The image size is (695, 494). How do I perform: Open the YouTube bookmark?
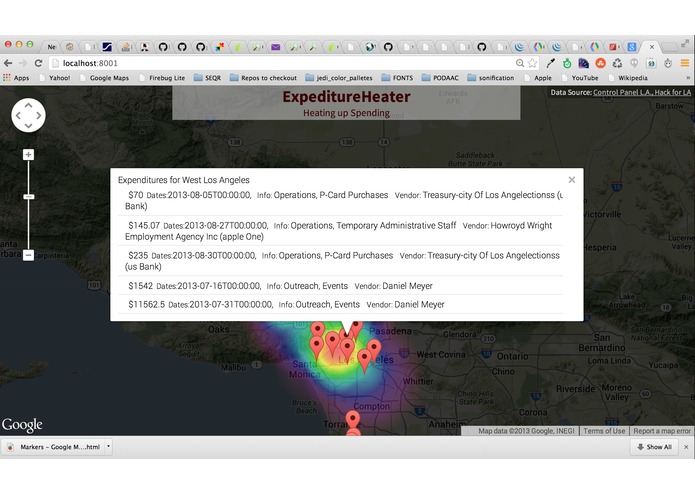(580, 78)
